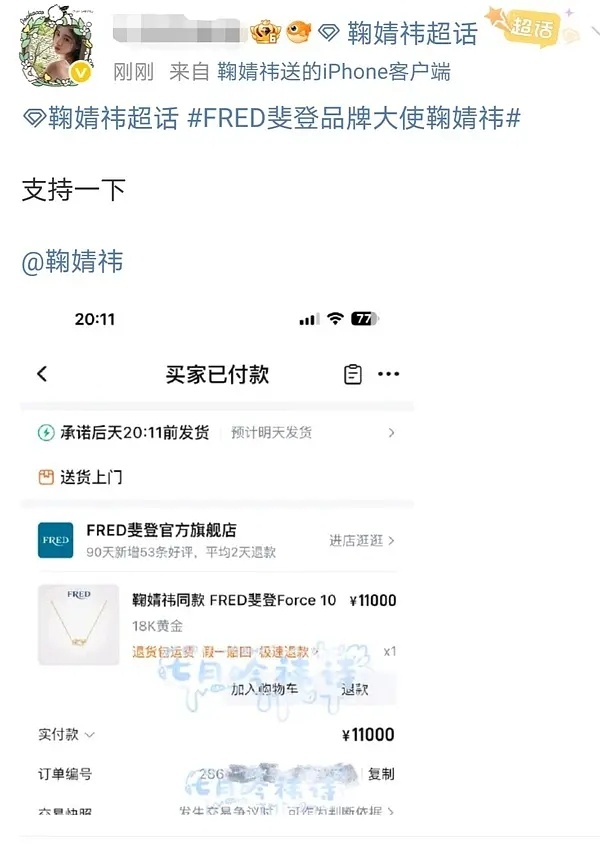Viewport: 600px width, 844px height.
Task: Click the fish badge icon beside username
Action: click(x=299, y=32)
